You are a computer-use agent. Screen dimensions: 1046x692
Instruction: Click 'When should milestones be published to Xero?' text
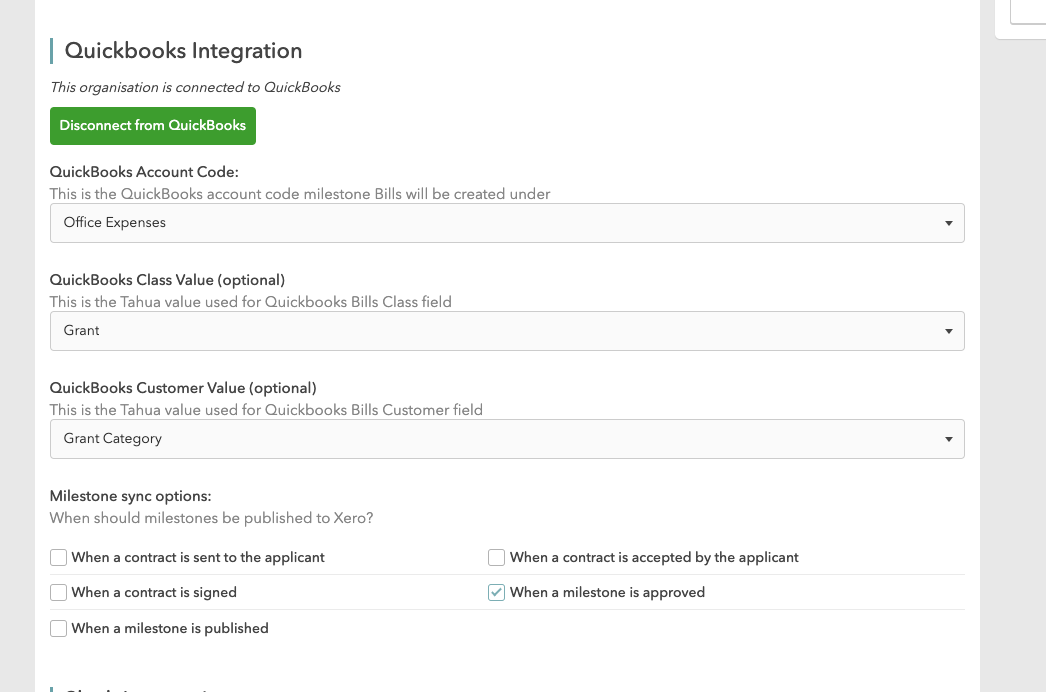coord(211,518)
